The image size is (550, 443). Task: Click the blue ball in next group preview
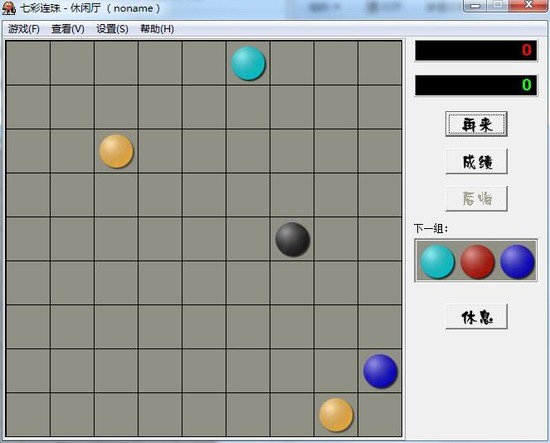point(517,262)
